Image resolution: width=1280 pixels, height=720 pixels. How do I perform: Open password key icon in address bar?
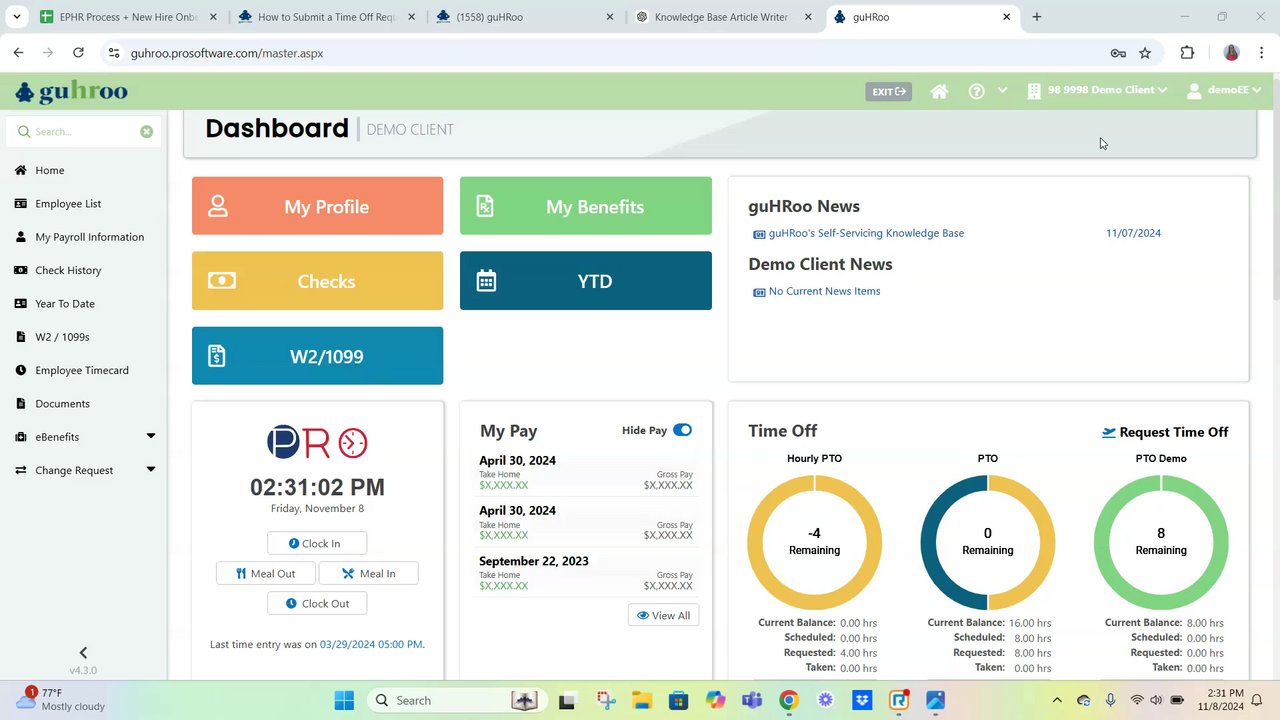(1118, 53)
